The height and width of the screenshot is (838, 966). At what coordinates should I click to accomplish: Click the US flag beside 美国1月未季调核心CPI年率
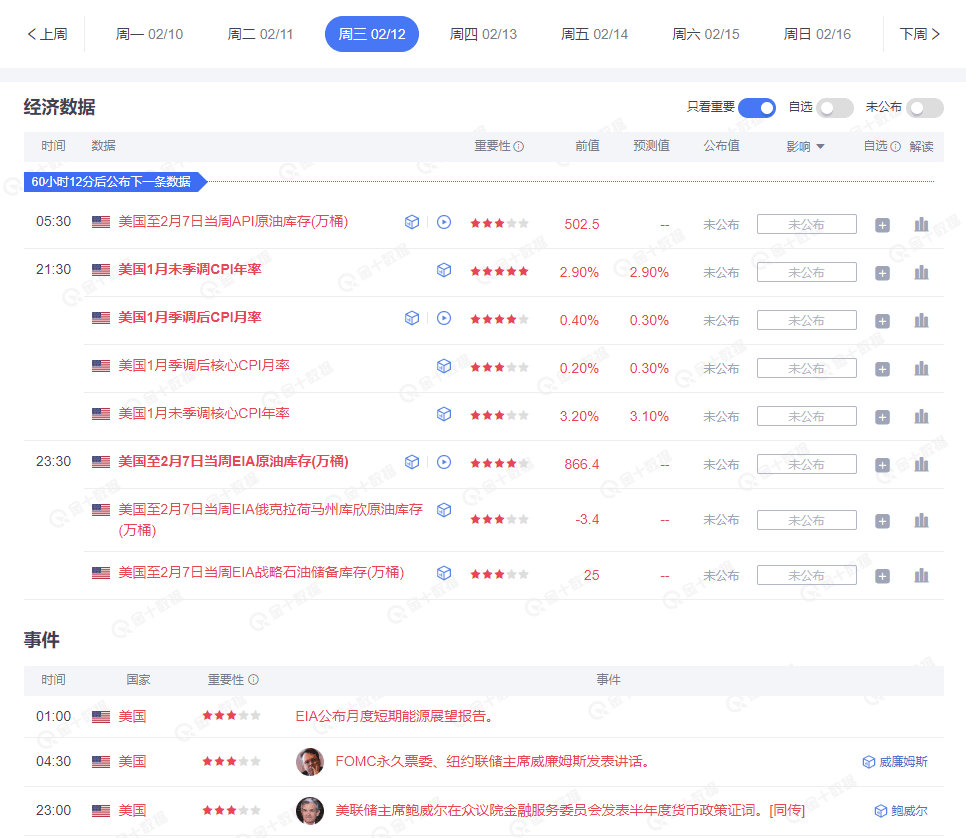pos(100,413)
